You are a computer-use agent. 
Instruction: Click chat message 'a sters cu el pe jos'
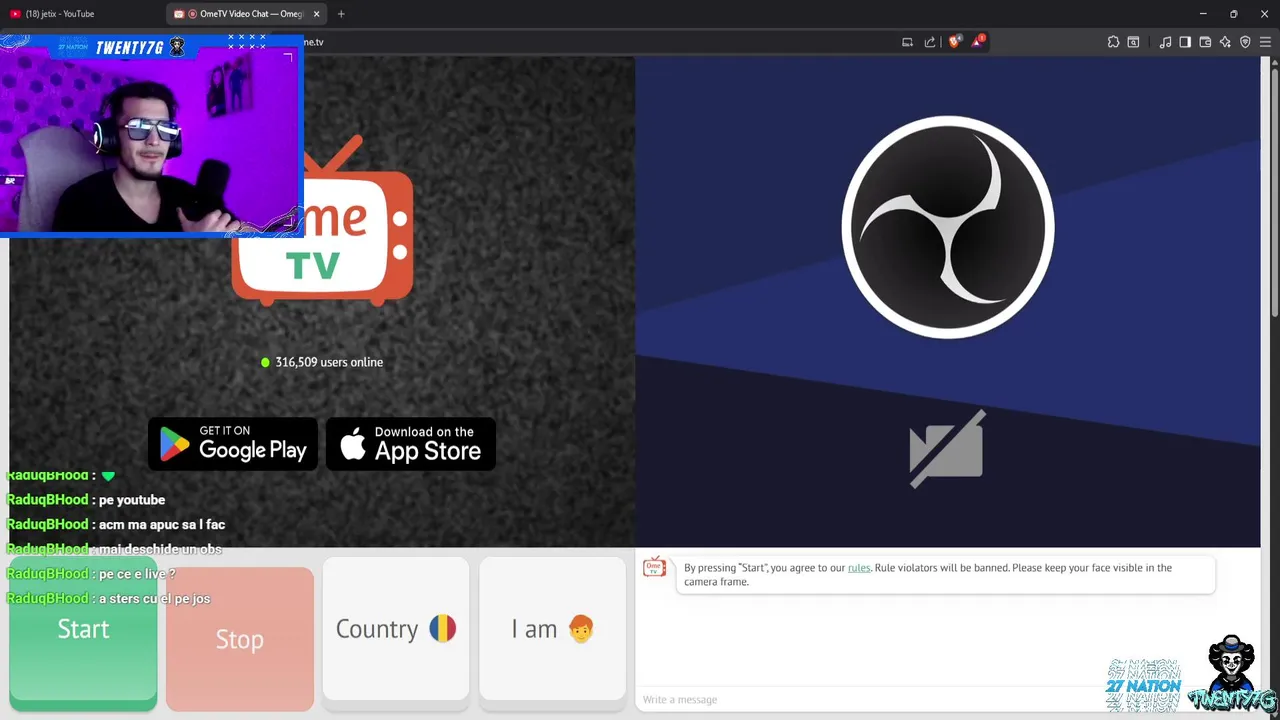[x=155, y=598]
